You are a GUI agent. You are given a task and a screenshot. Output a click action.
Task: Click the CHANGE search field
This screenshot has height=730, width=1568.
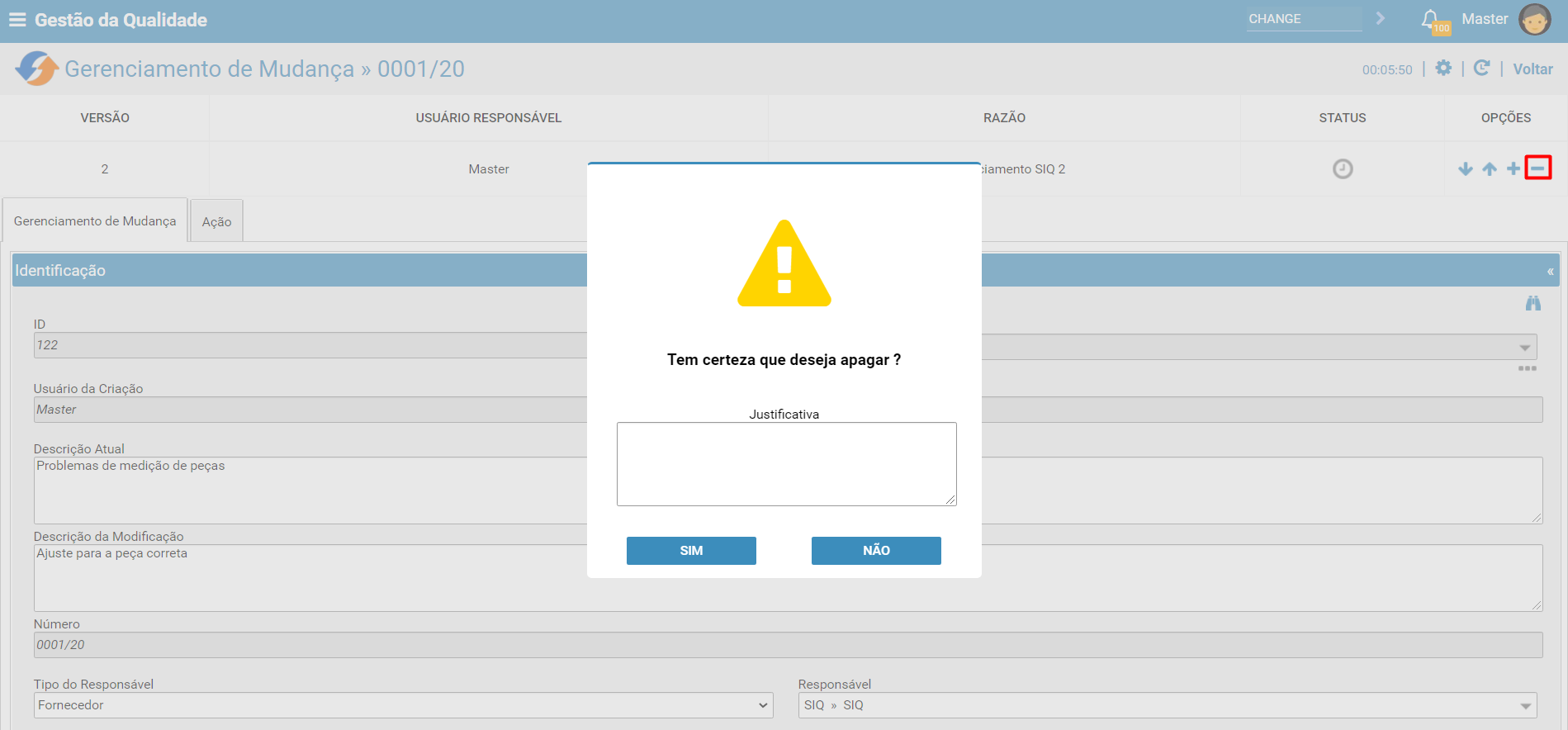click(x=1305, y=19)
